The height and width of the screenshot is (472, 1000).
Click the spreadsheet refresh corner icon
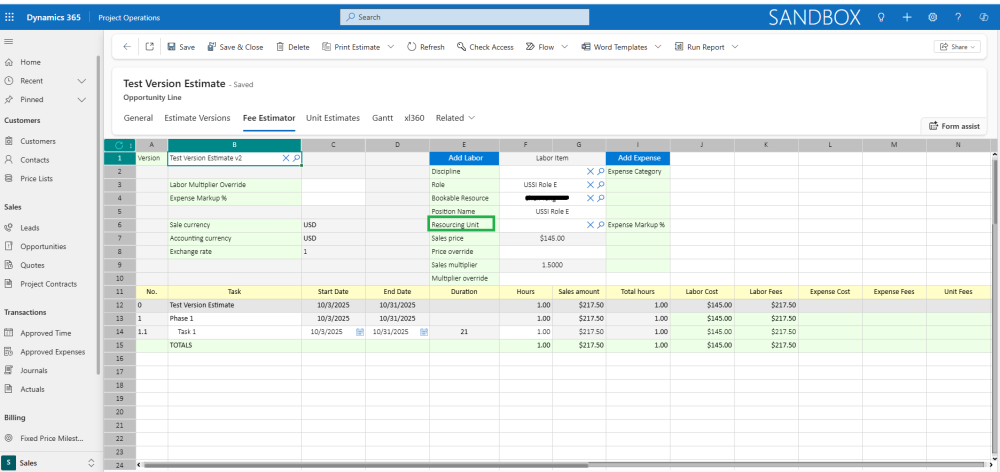(x=119, y=146)
